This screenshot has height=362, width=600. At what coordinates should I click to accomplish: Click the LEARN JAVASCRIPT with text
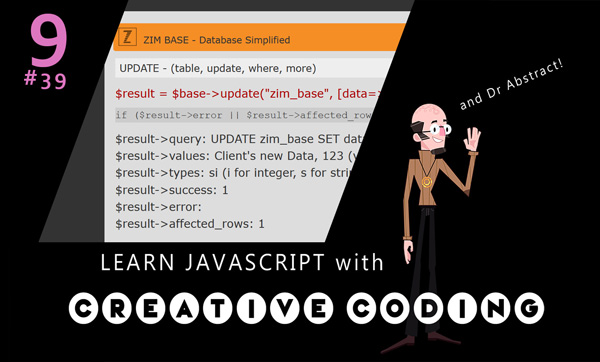(x=242, y=263)
